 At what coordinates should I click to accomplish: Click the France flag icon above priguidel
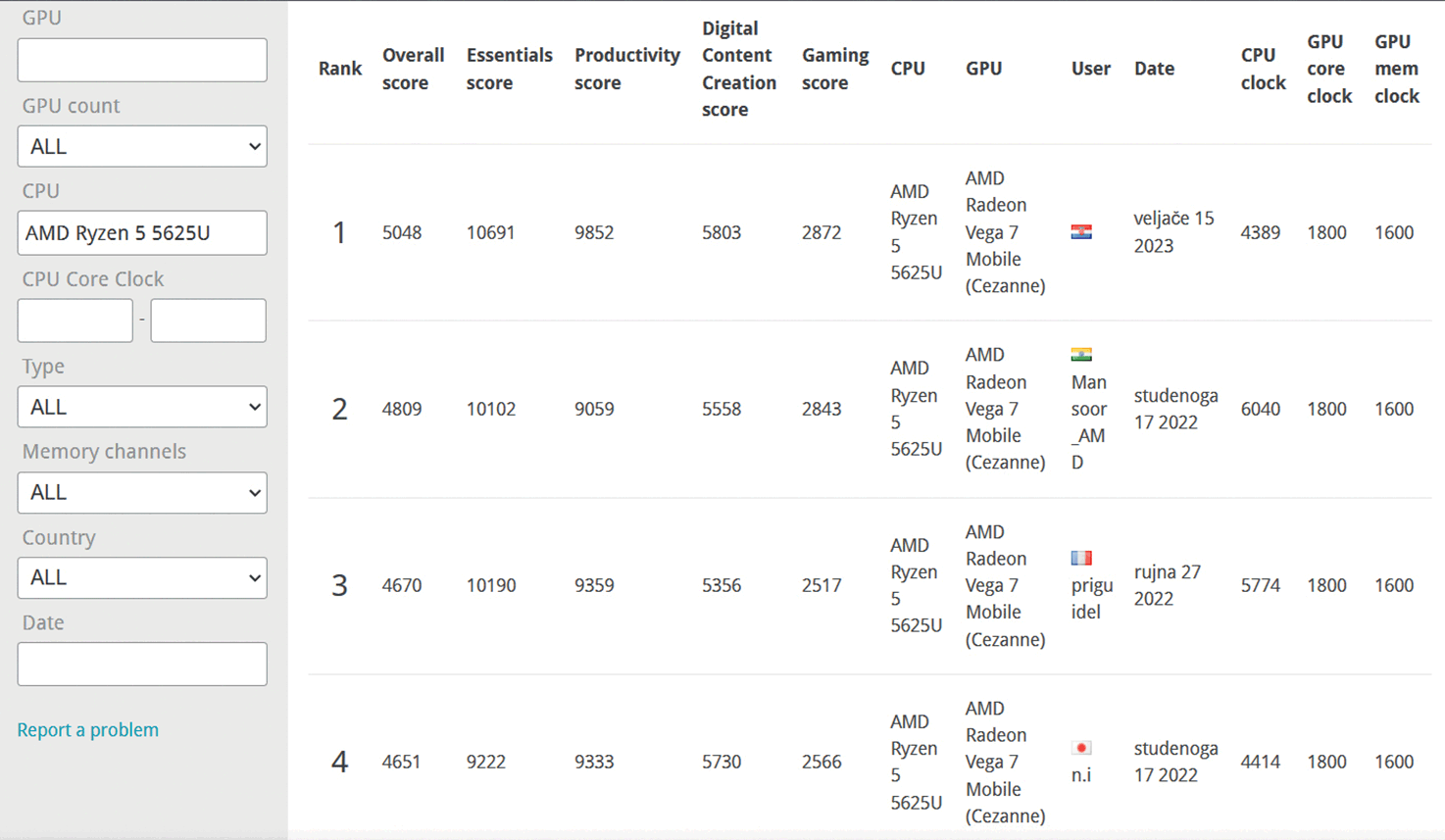coord(1080,558)
